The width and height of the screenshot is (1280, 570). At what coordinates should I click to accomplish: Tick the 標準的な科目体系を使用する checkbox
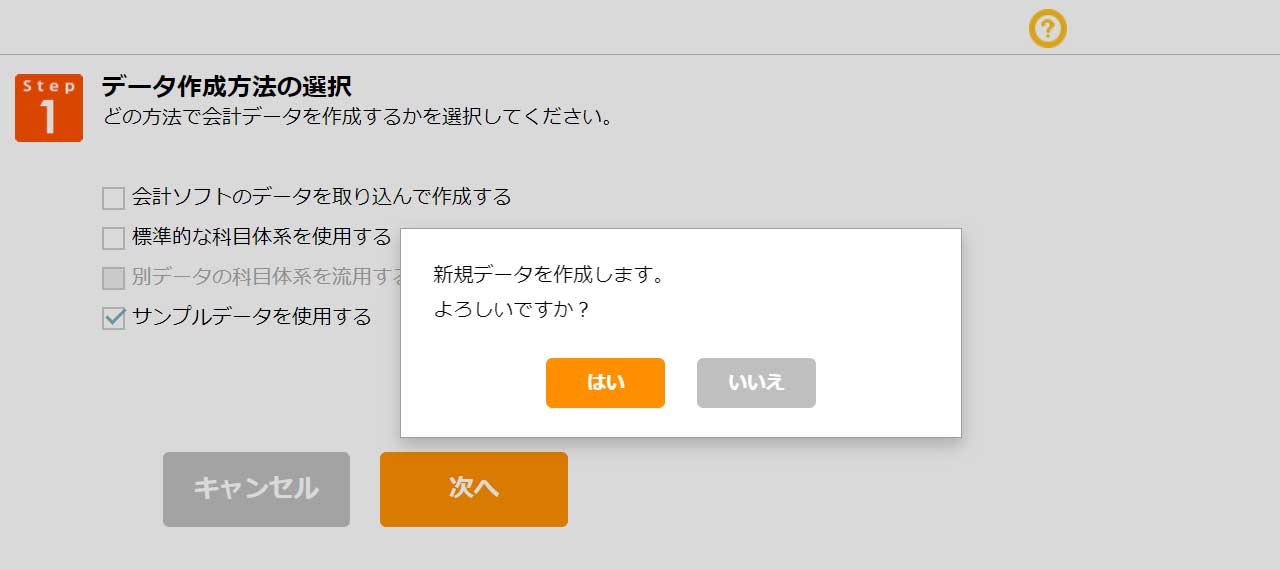[114, 238]
